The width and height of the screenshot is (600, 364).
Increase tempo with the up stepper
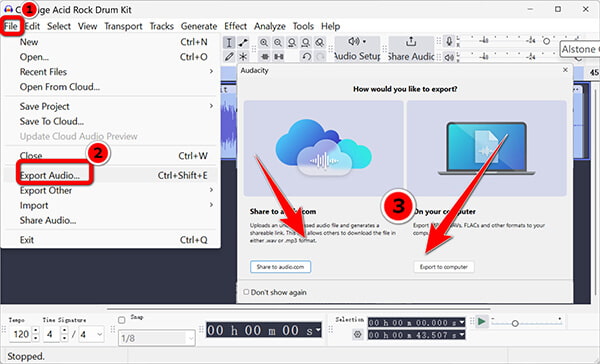click(x=36, y=331)
